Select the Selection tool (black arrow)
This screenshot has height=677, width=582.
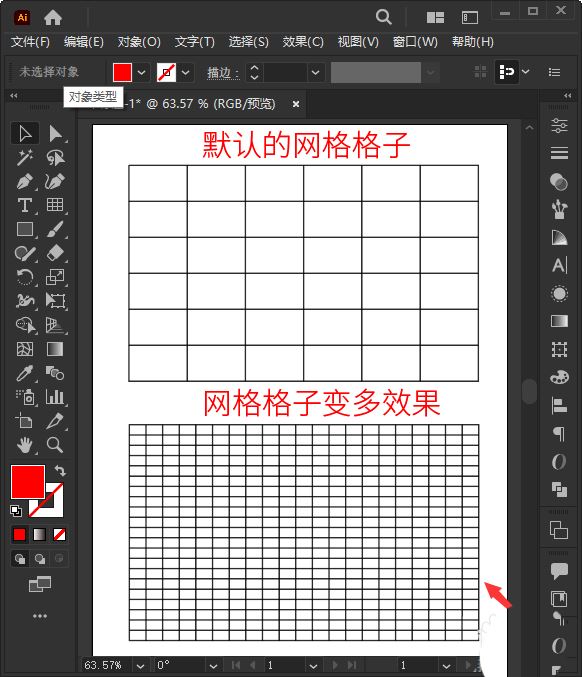pos(25,134)
